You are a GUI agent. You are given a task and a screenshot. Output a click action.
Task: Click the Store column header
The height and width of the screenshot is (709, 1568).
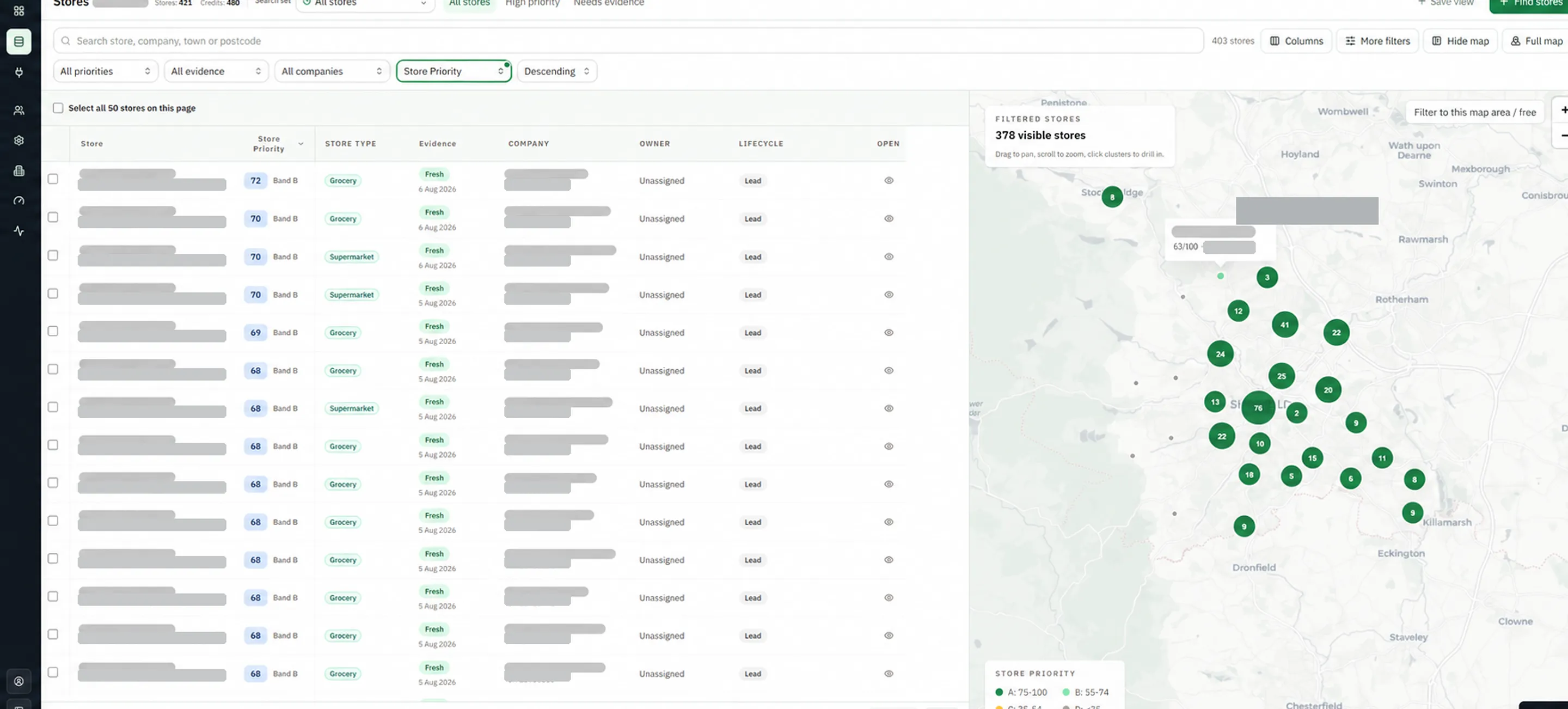coord(92,144)
